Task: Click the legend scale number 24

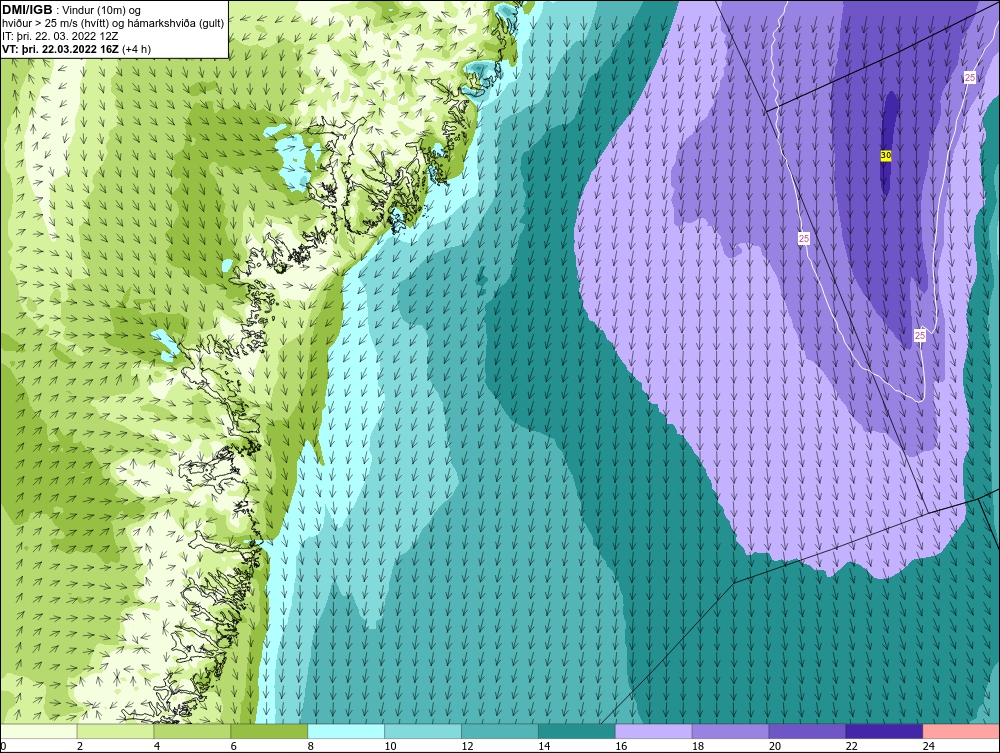Action: point(929,746)
